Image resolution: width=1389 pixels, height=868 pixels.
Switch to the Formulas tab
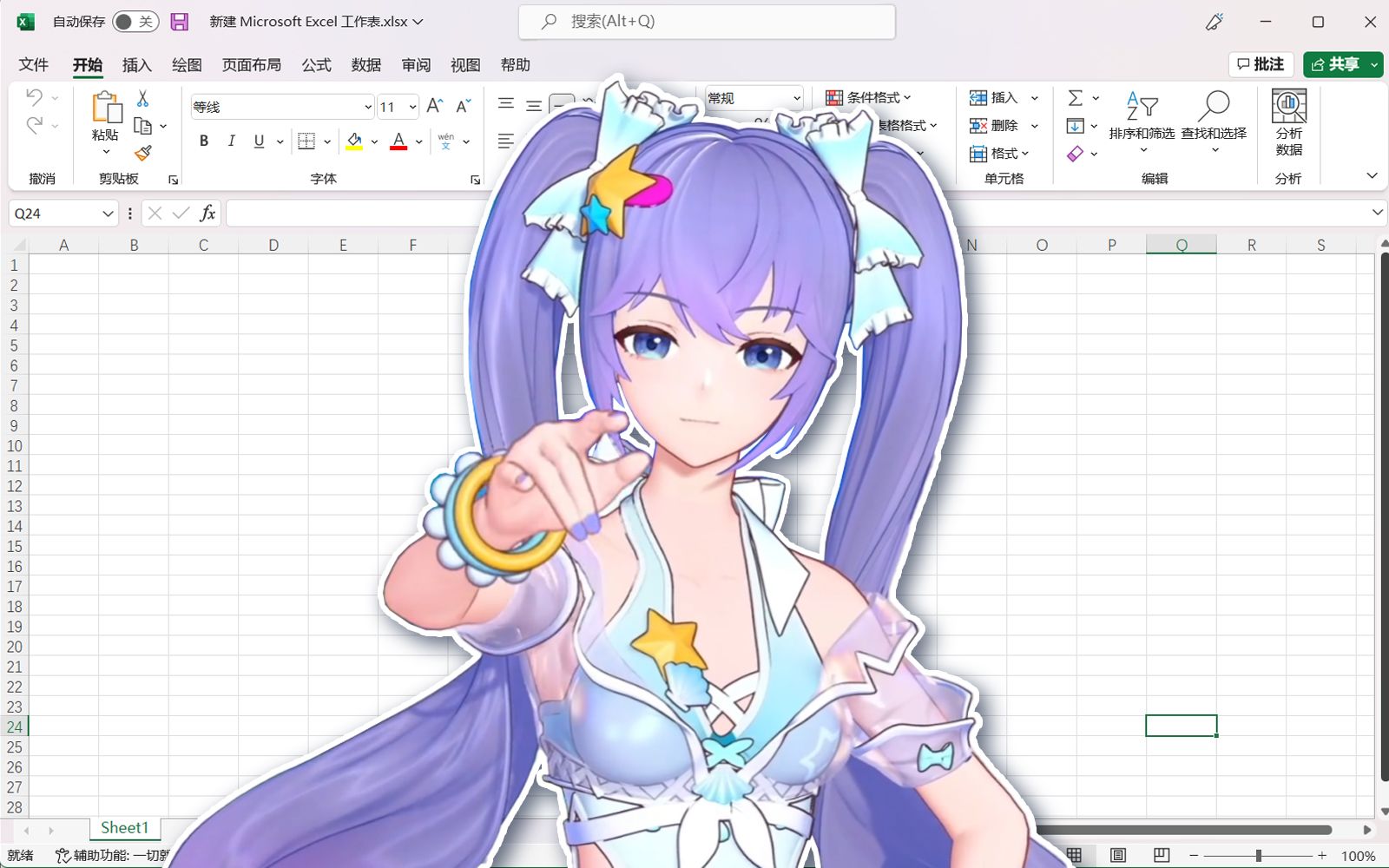(x=316, y=65)
